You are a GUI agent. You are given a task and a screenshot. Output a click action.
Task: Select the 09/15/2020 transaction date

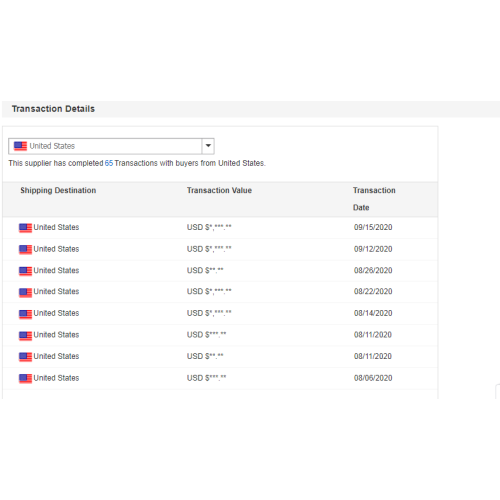click(x=373, y=227)
